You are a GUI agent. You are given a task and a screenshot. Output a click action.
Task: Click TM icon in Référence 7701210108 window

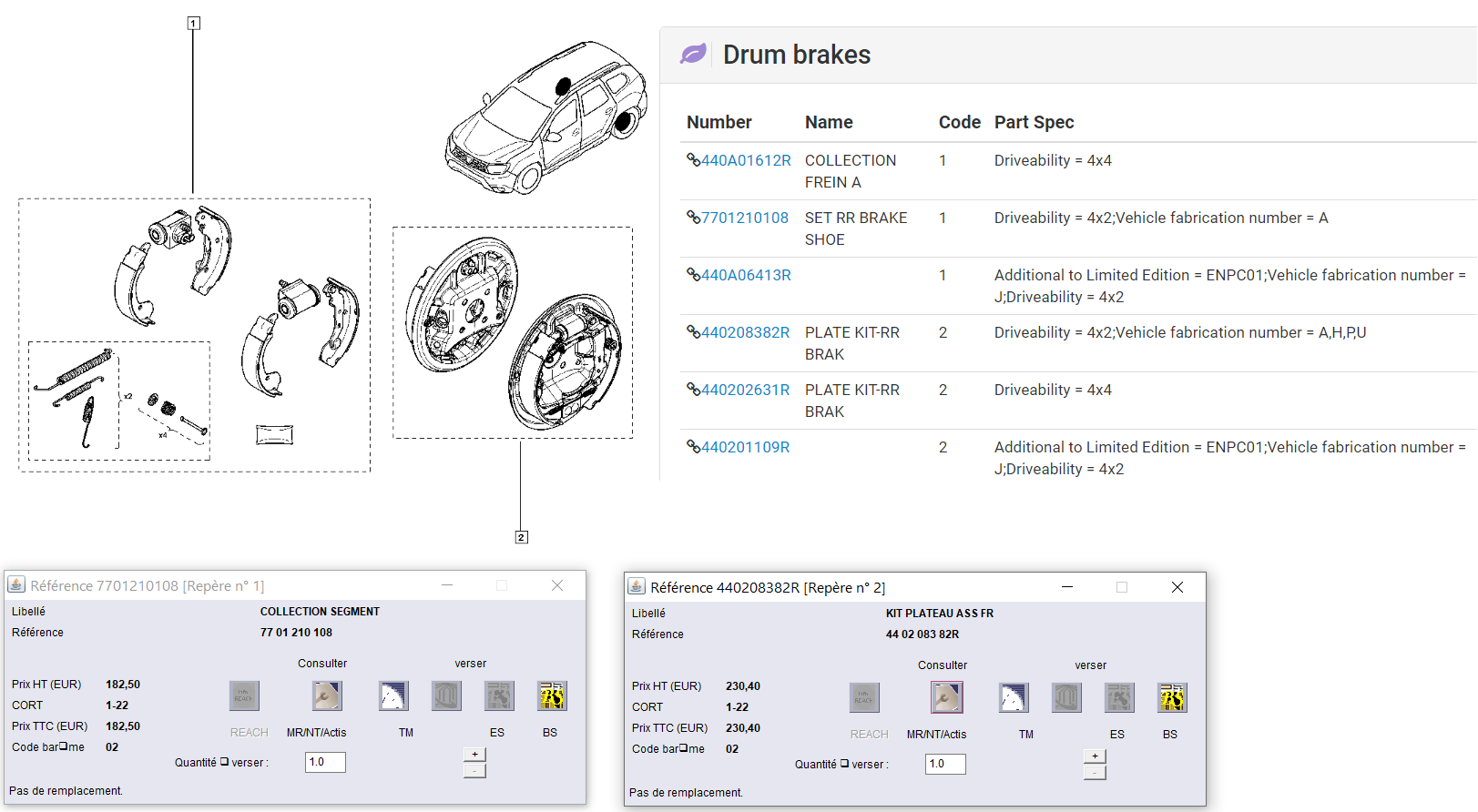393,696
